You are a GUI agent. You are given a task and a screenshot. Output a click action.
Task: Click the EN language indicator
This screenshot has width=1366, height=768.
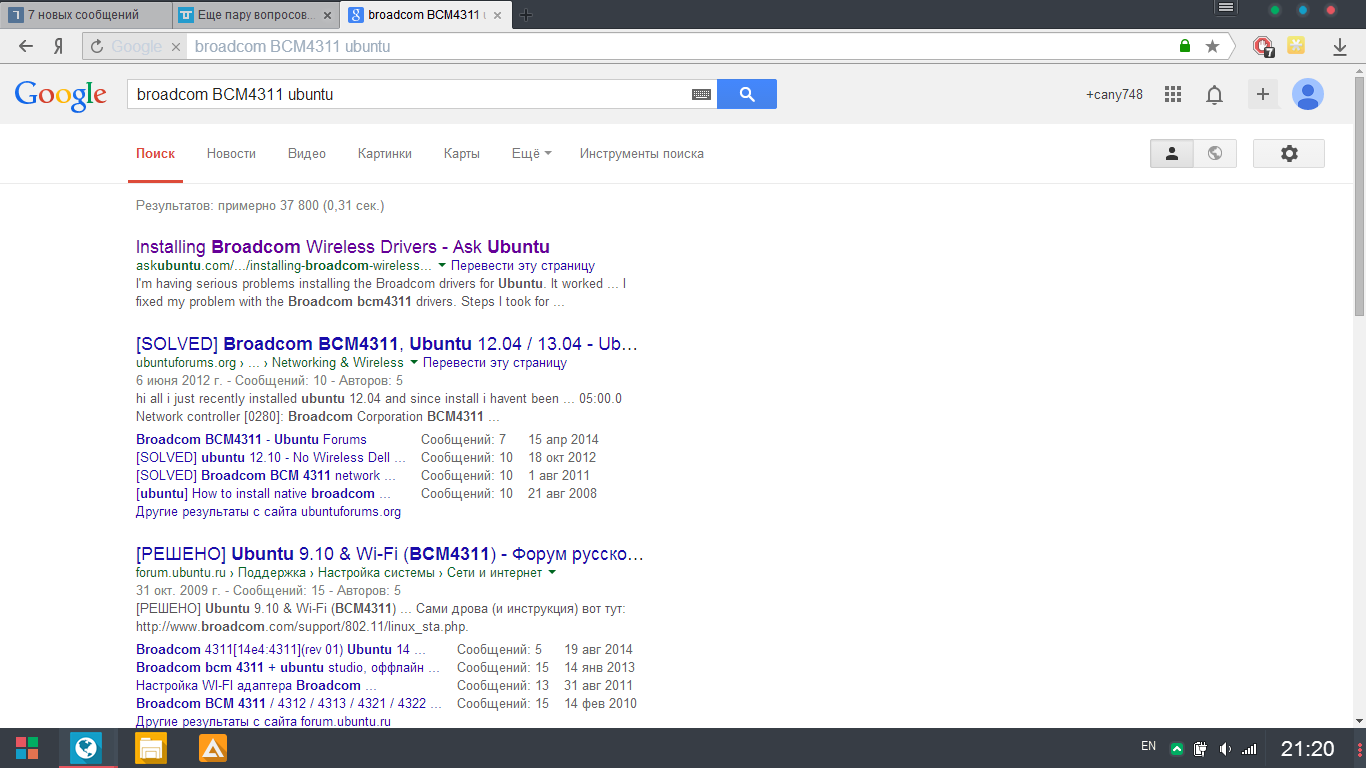point(1148,746)
